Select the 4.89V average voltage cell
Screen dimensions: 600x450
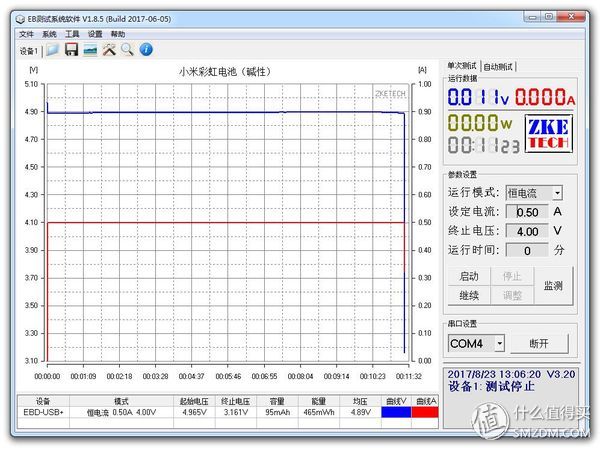click(x=360, y=412)
